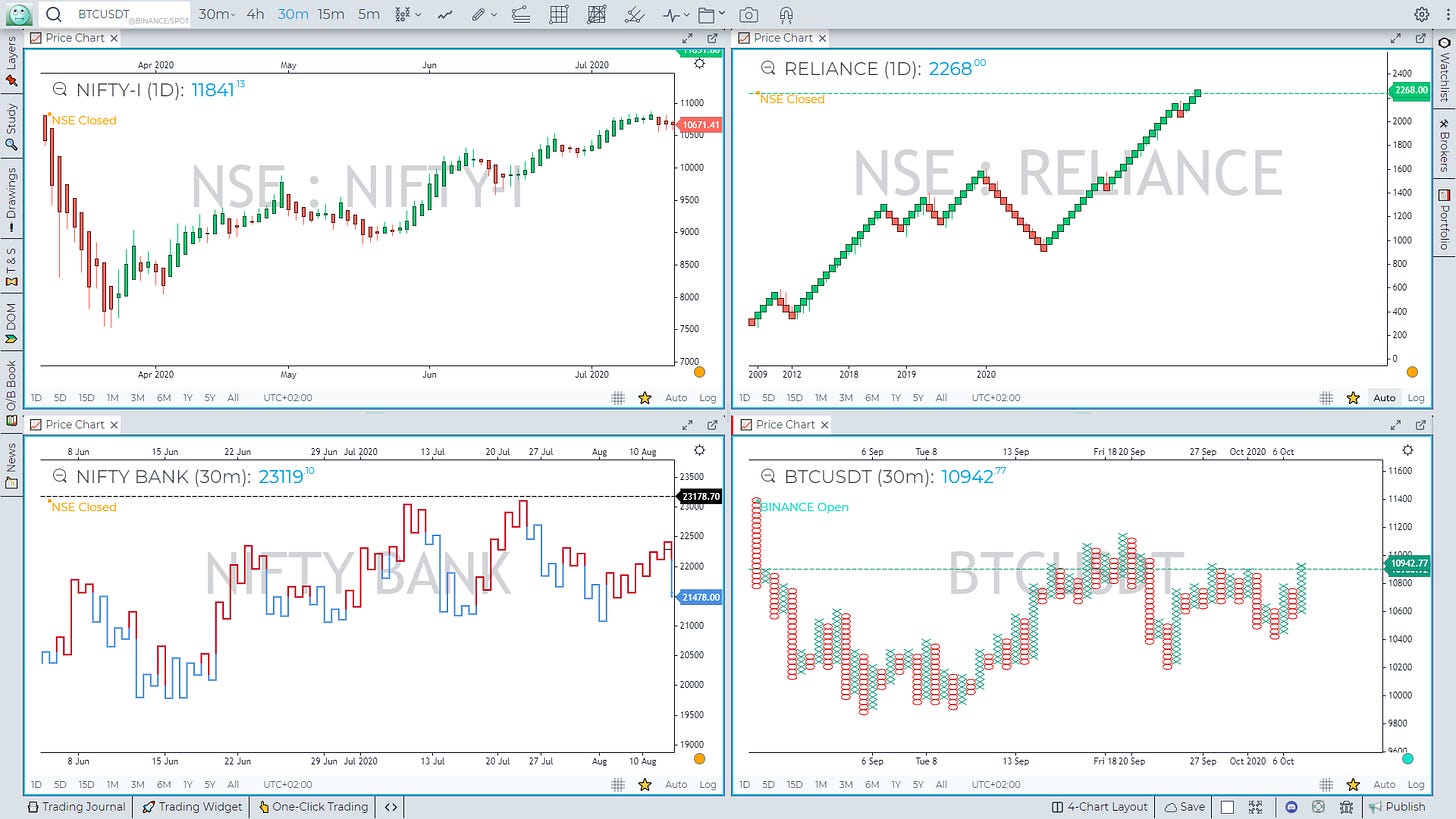Open timezone UTC+02:00 on RELIANCE chart
Viewport: 1456px width, 819px height.
click(997, 398)
